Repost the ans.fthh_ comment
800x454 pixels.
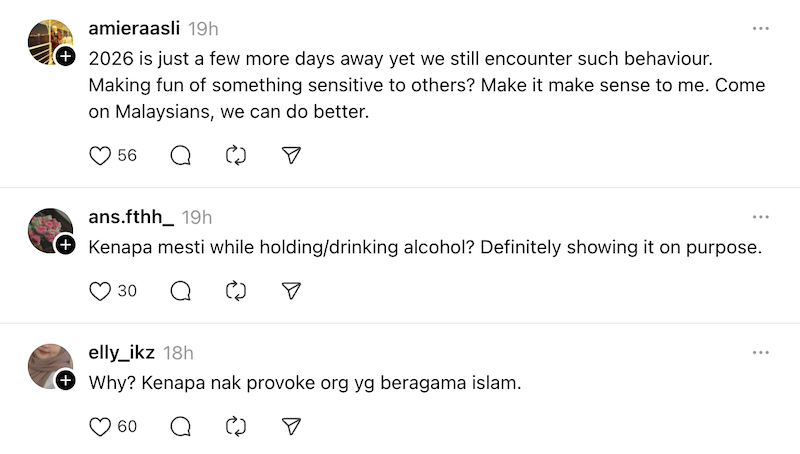(x=236, y=291)
